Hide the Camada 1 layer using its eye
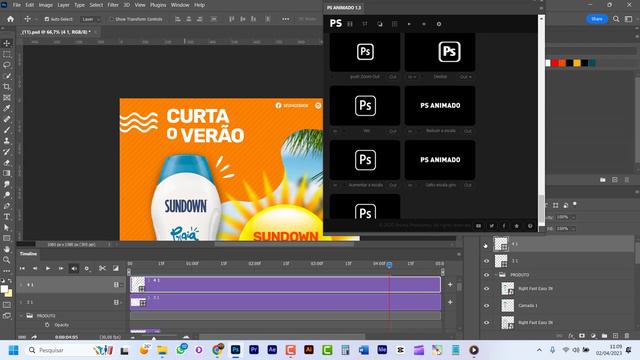This screenshot has height=360, width=640. point(486,305)
